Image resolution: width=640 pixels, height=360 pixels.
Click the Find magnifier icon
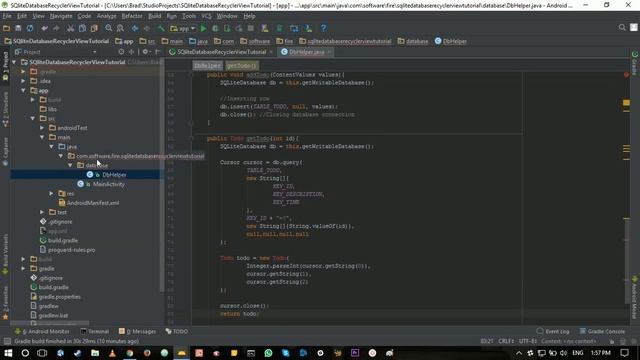pyautogui.click(x=109, y=28)
